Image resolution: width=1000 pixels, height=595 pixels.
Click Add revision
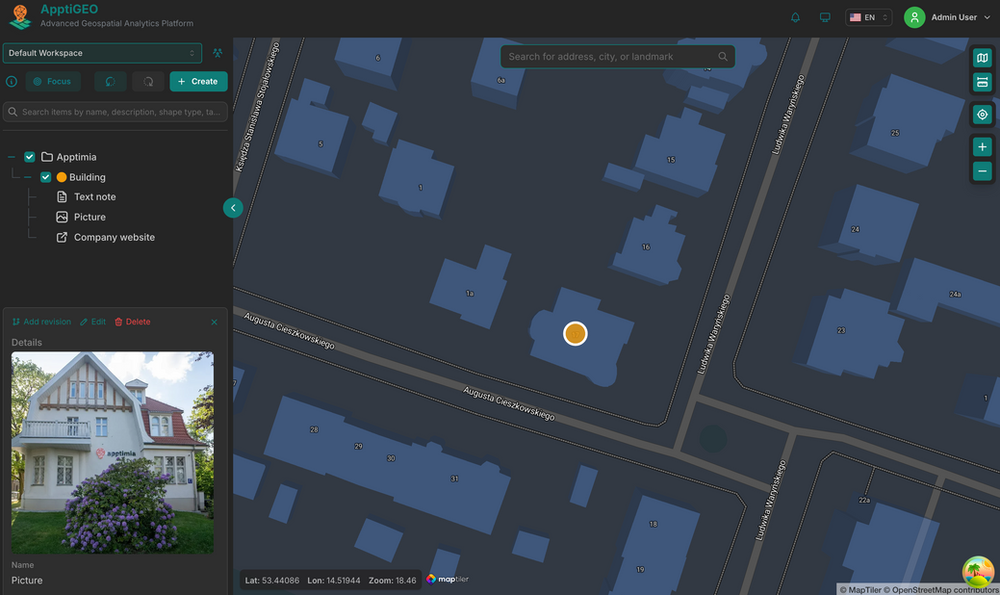click(41, 322)
